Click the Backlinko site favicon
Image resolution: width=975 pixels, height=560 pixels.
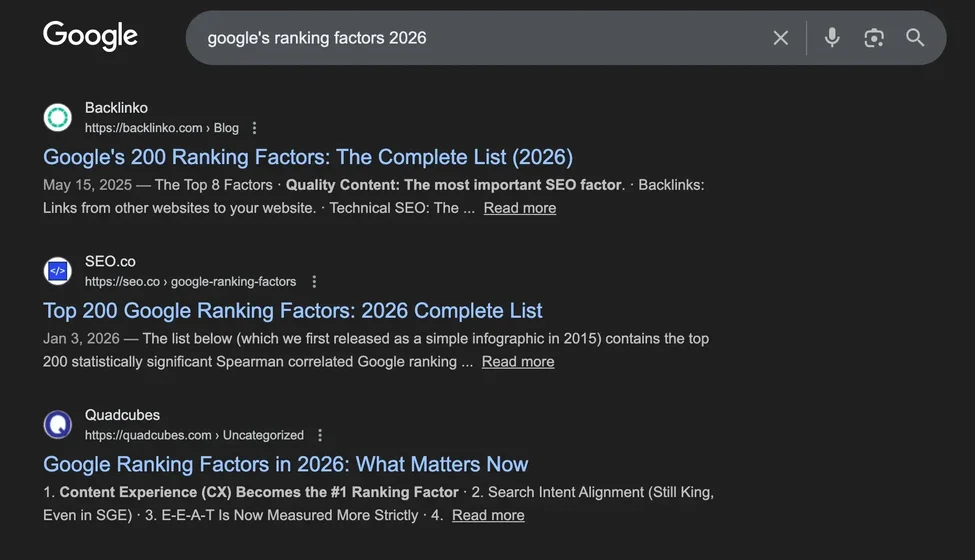pyautogui.click(x=58, y=117)
